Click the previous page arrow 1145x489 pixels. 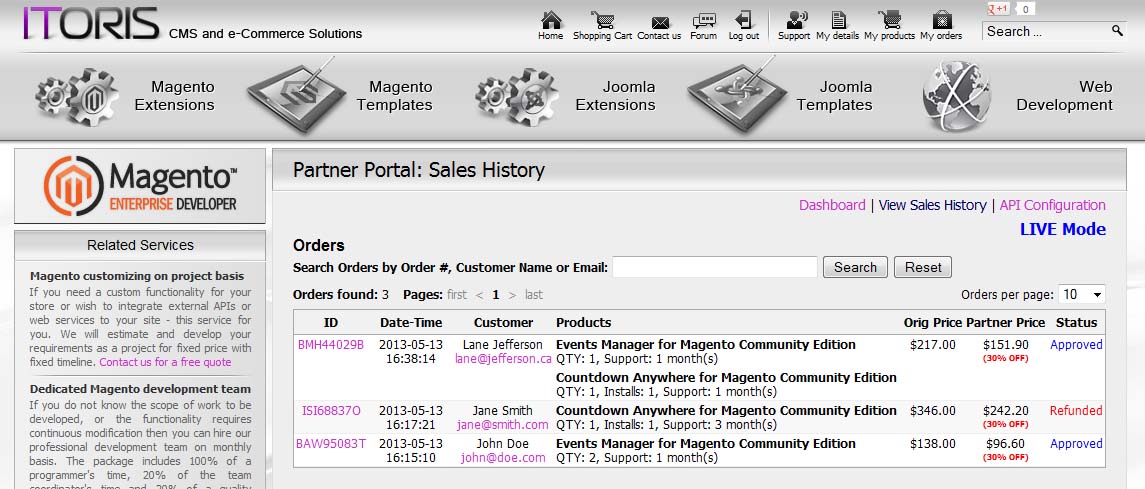click(x=479, y=295)
